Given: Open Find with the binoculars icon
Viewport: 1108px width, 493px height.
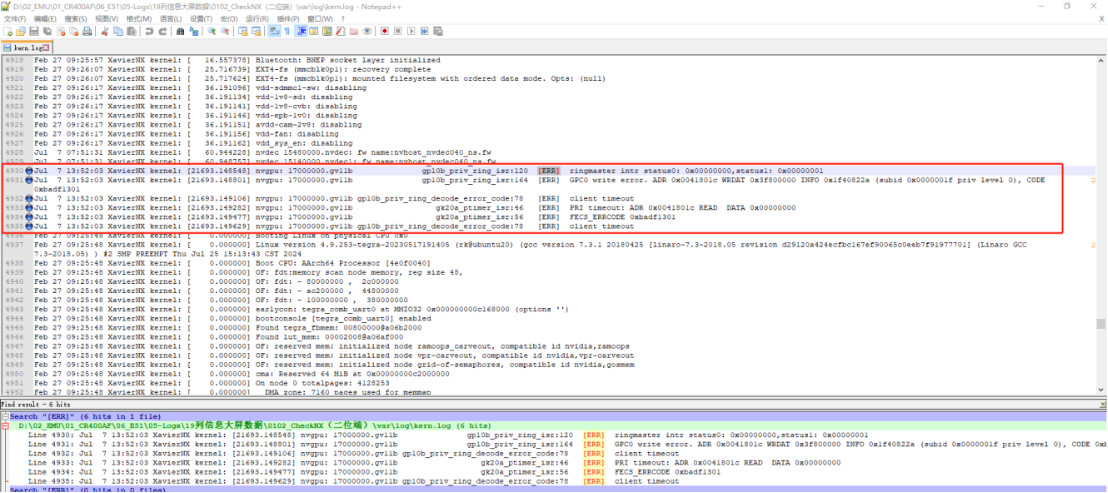Looking at the screenshot, I should [x=180, y=31].
